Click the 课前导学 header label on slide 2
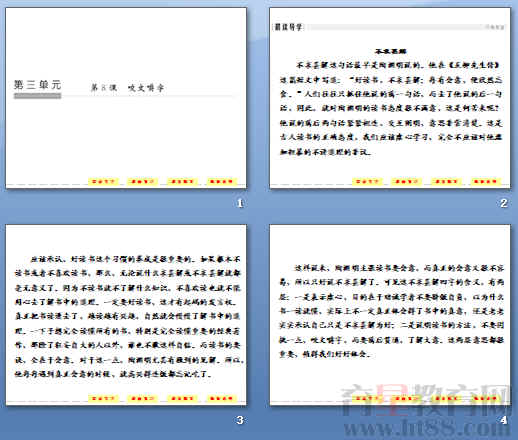Viewport: 518px width, 440px height. (289, 27)
